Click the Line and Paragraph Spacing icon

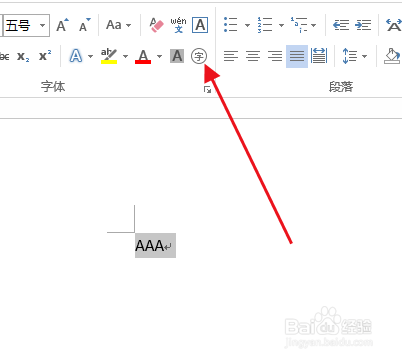point(350,56)
